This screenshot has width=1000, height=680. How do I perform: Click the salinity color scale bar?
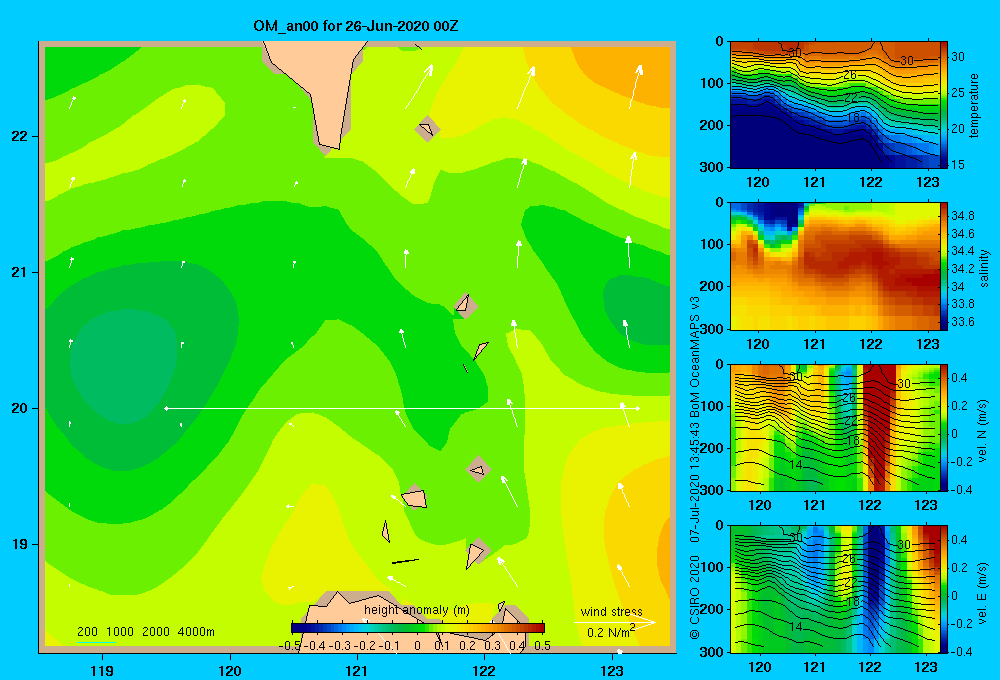[944, 266]
